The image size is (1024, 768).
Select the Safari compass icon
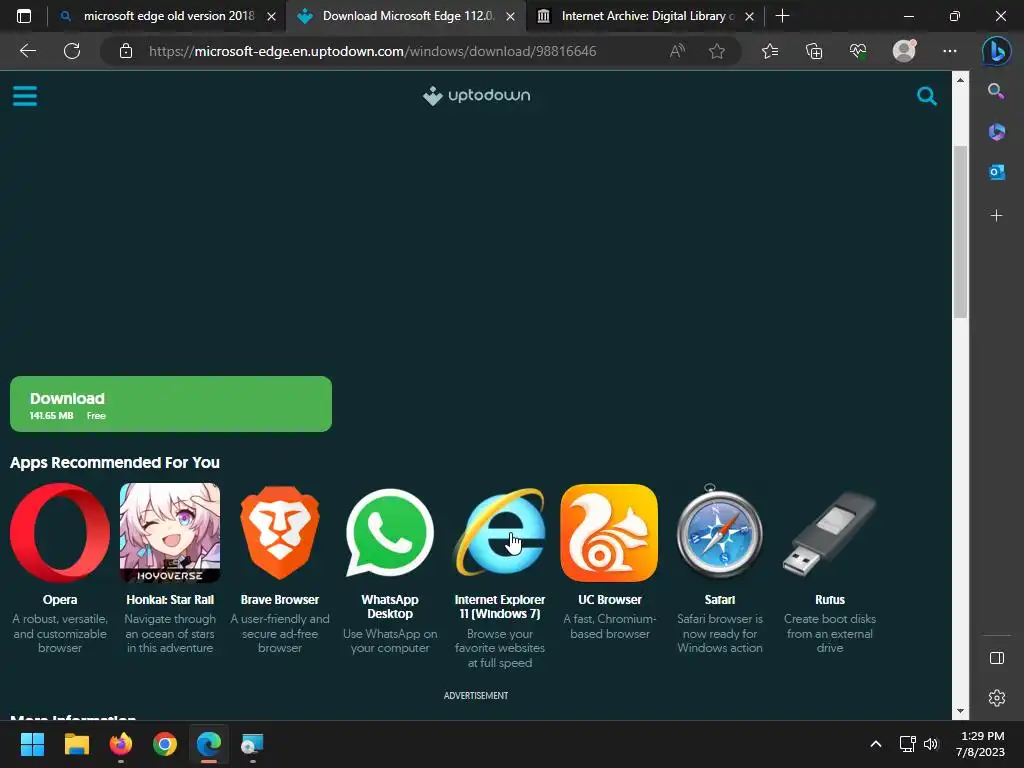(720, 533)
